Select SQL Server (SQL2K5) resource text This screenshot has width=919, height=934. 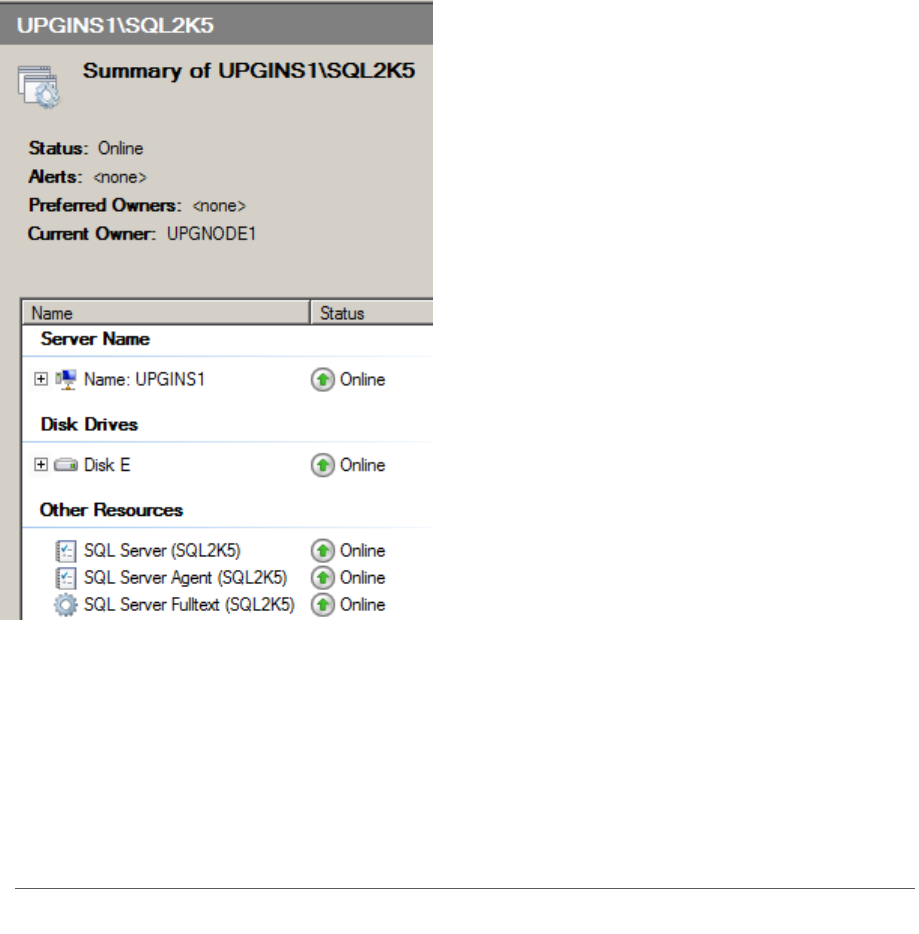click(162, 550)
